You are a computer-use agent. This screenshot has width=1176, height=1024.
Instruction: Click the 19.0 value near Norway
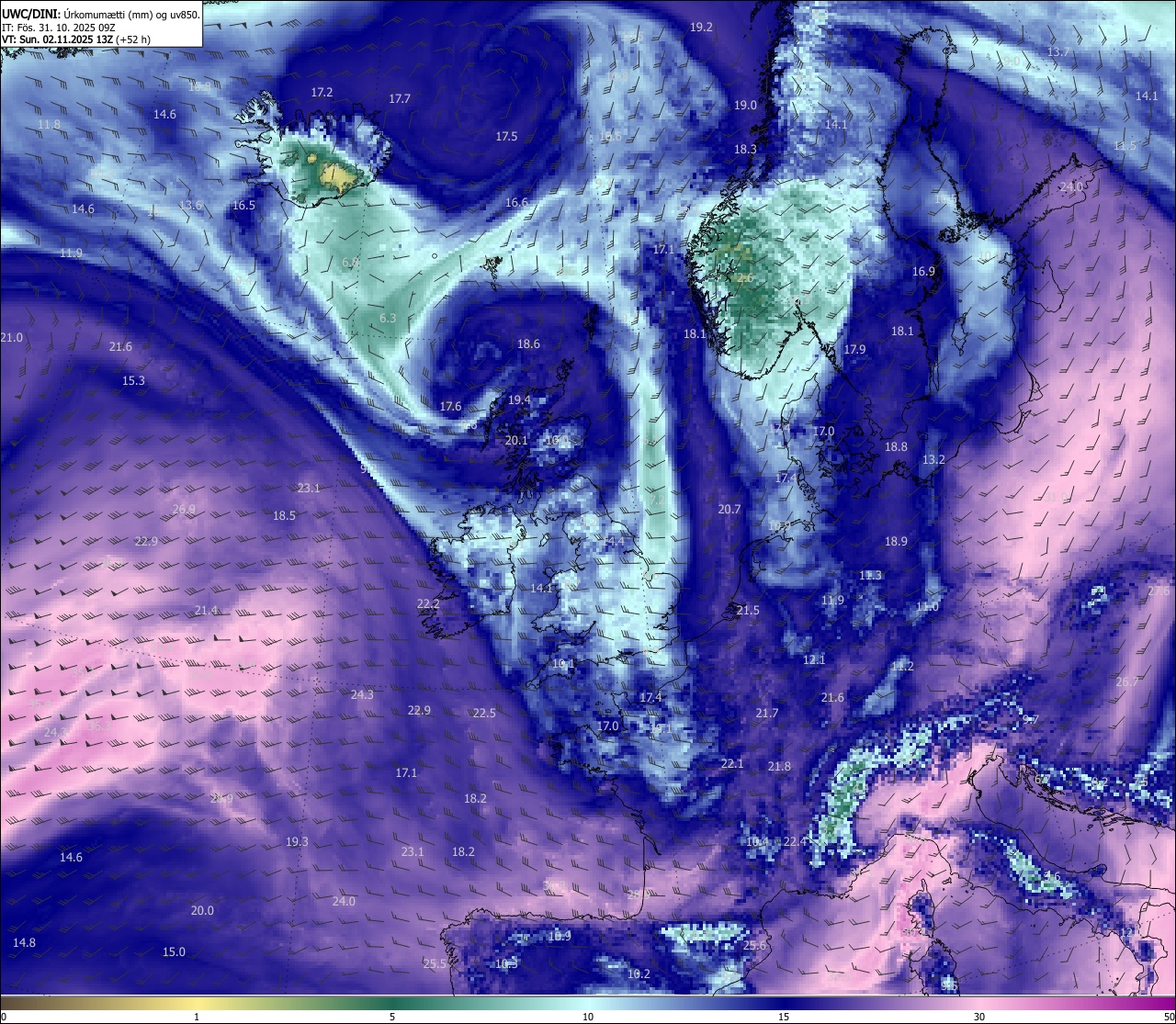pyautogui.click(x=745, y=106)
